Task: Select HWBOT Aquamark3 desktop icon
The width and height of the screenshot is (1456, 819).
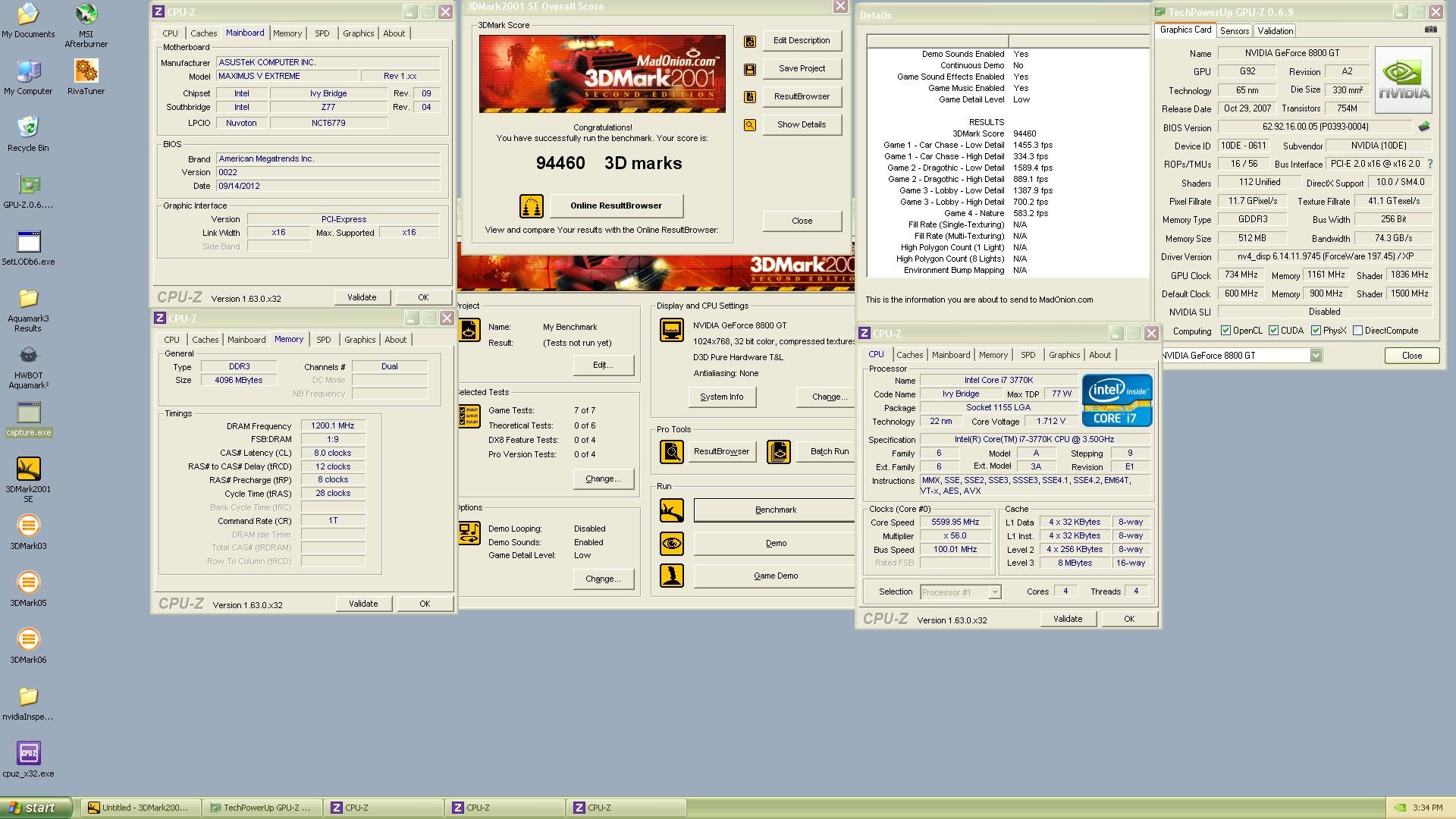Action: click(x=28, y=366)
